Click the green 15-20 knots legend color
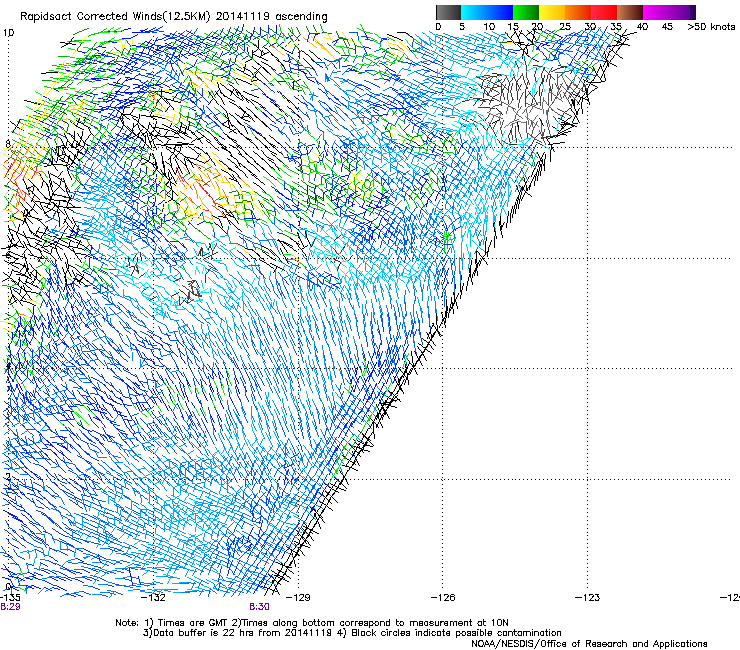The height and width of the screenshot is (650, 740). click(526, 12)
